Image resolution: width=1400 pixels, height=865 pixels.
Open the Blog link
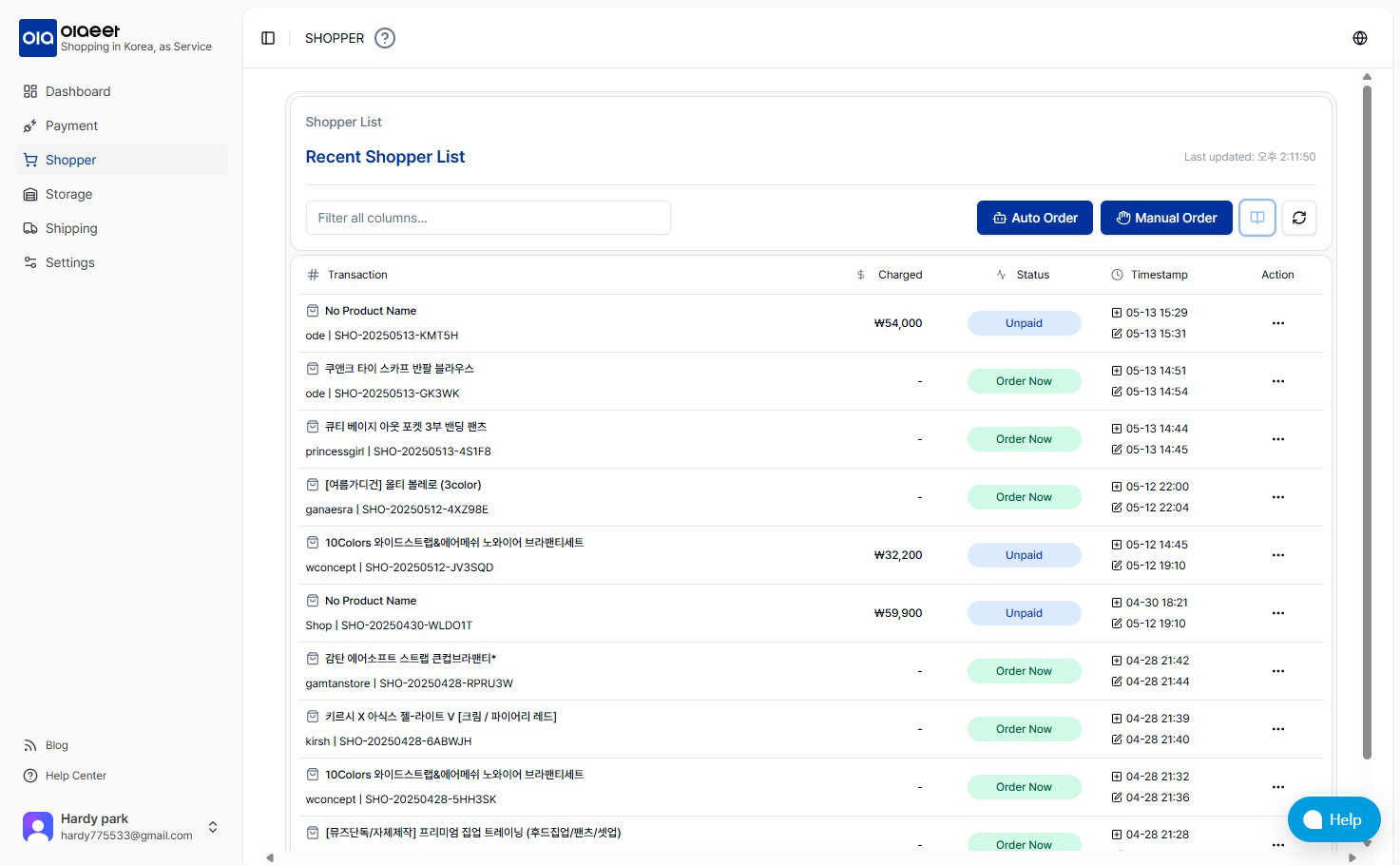pos(57,745)
